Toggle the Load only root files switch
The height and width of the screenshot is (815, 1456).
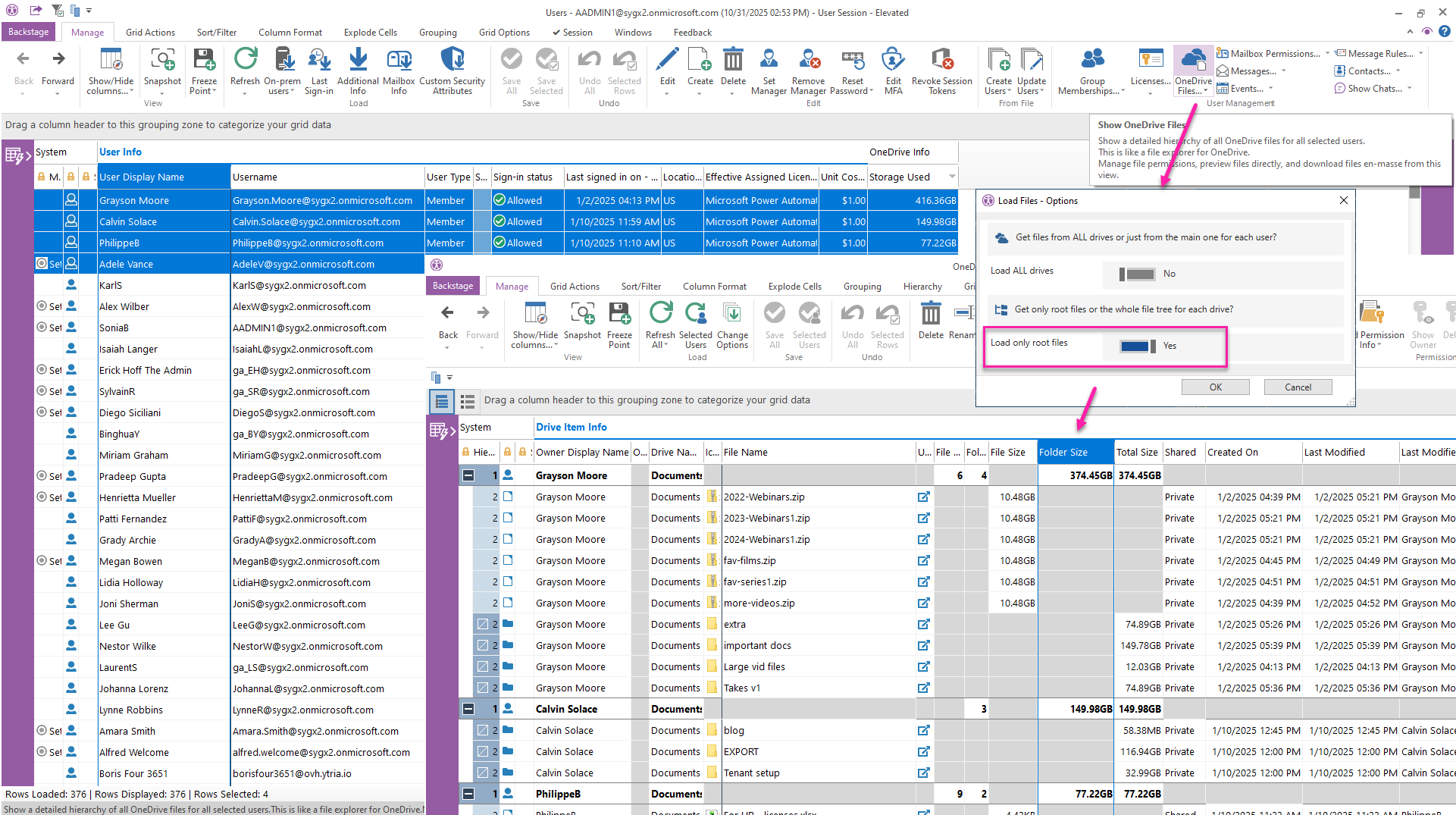1137,346
